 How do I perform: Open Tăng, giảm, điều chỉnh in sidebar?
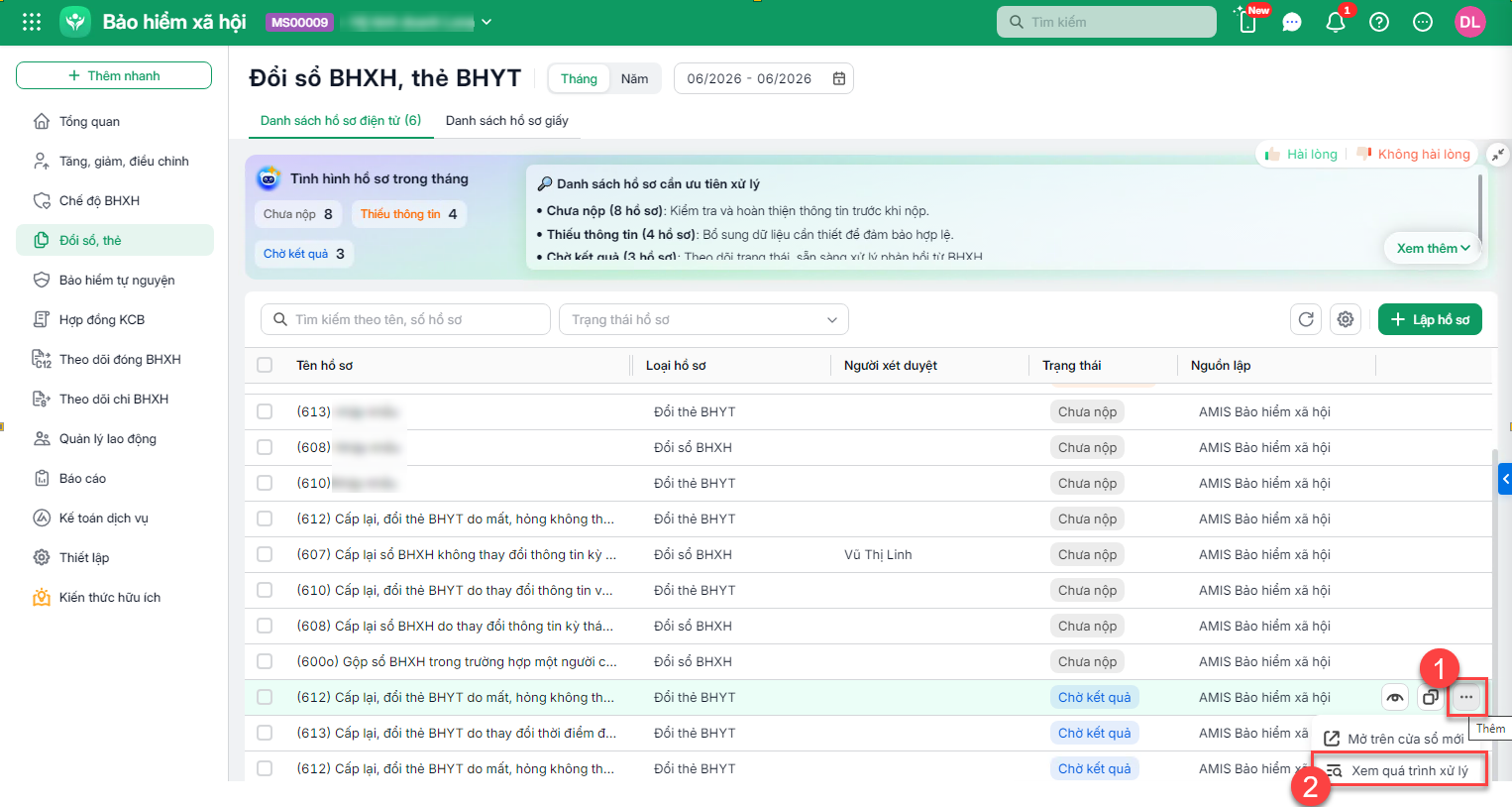click(x=115, y=161)
